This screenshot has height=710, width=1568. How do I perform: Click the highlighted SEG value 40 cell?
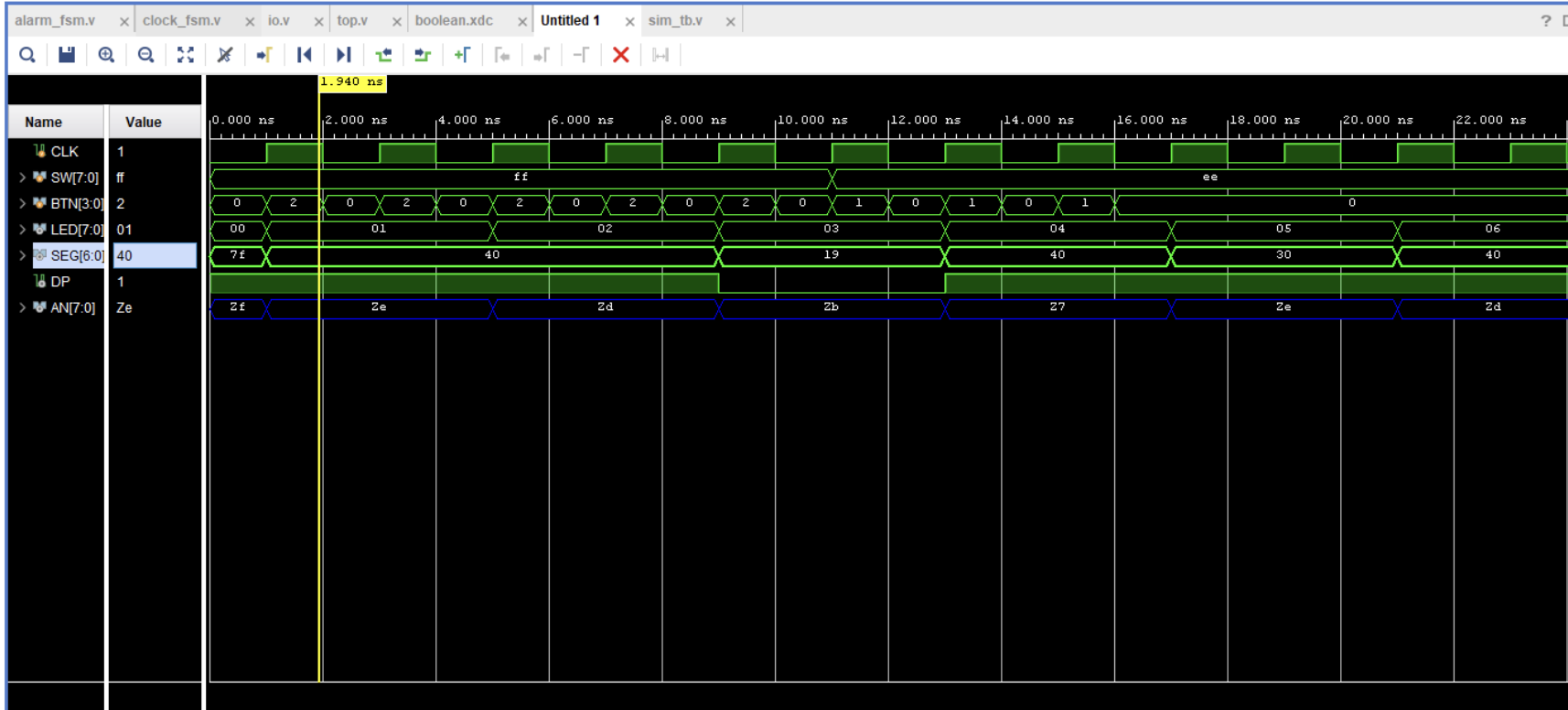(155, 255)
